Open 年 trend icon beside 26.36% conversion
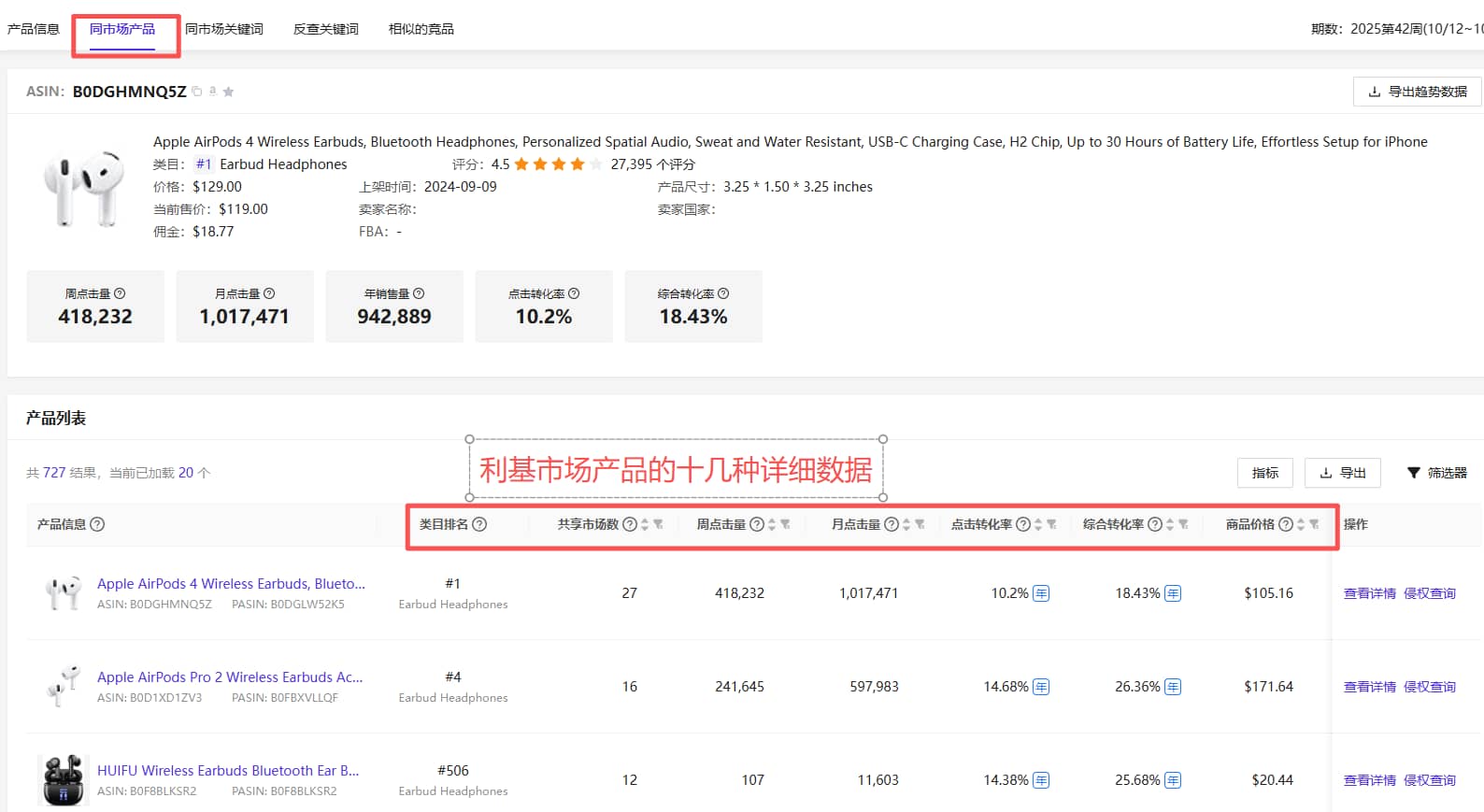Screen dimensions: 1484x812 [1173, 687]
